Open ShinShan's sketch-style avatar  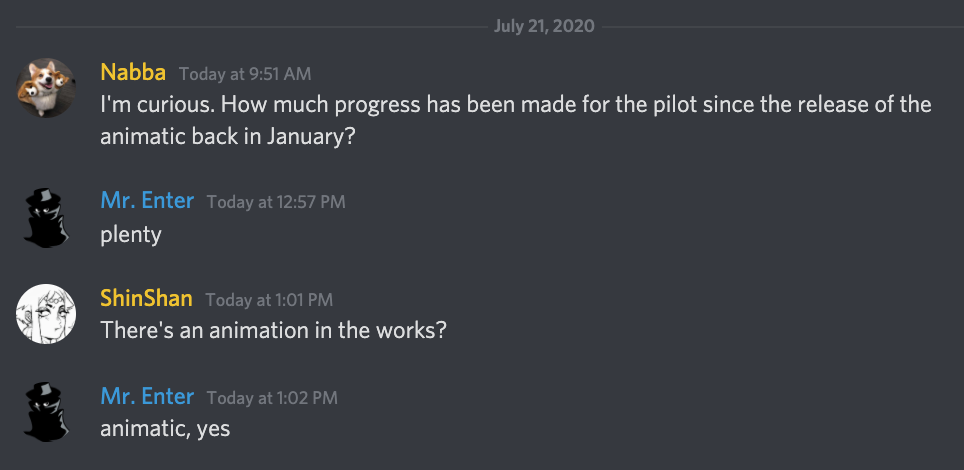click(46, 314)
